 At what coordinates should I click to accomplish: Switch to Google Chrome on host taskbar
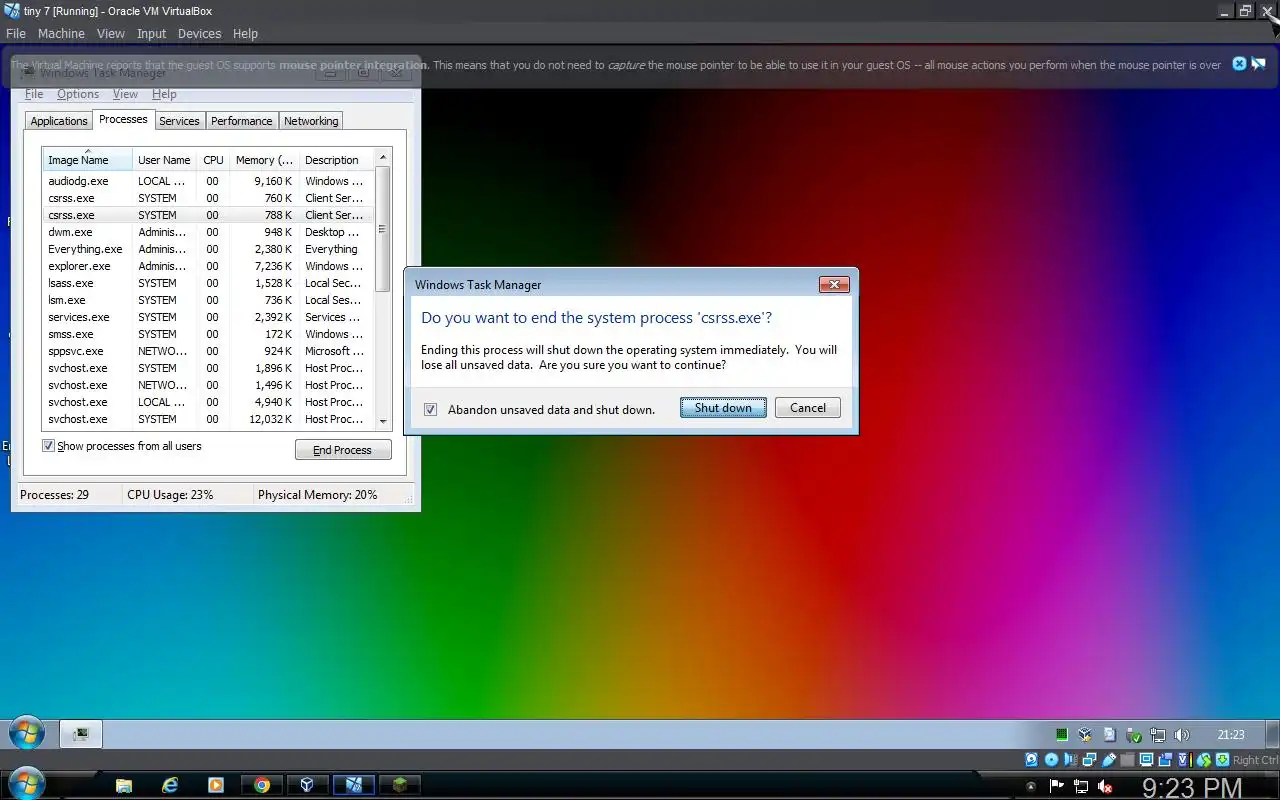click(261, 785)
